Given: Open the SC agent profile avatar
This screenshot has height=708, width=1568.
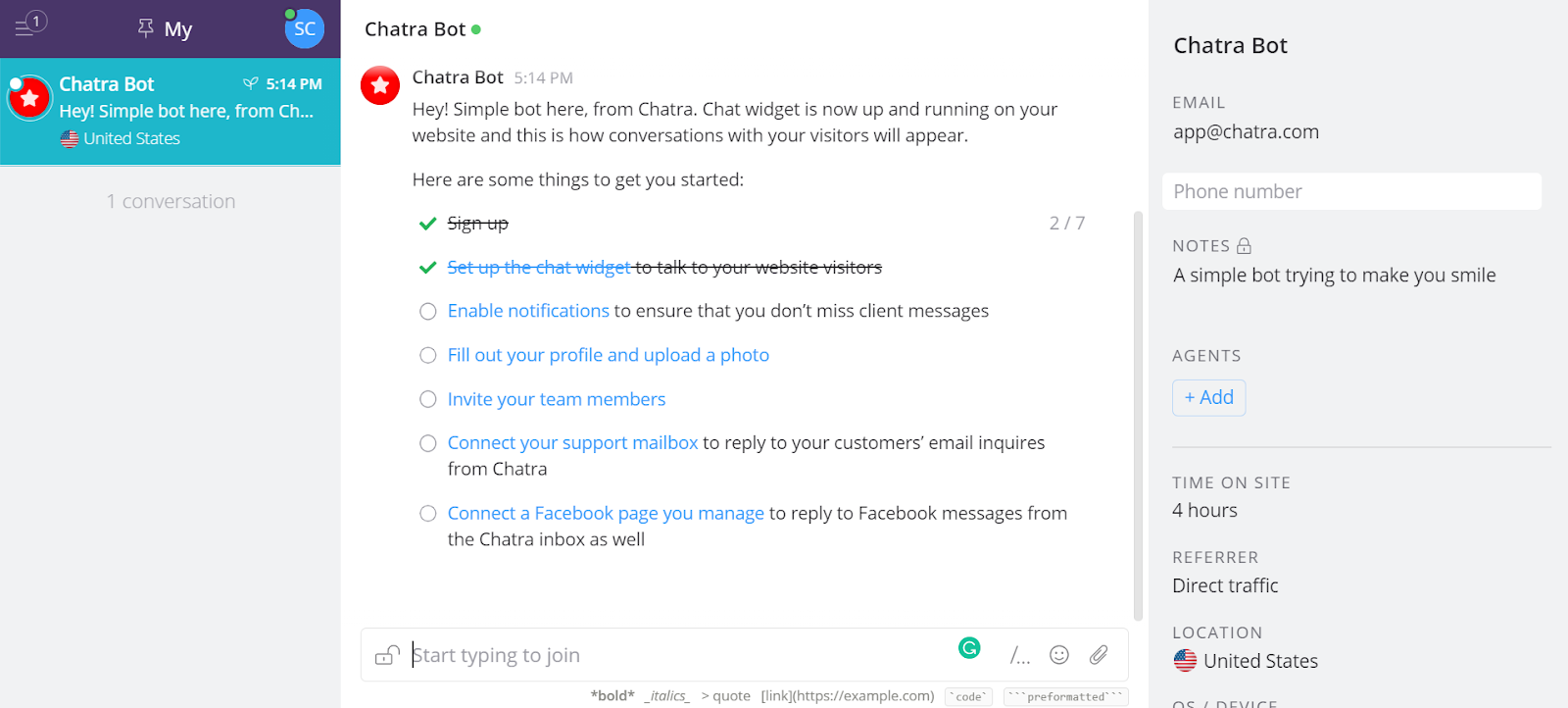Looking at the screenshot, I should click(x=304, y=28).
